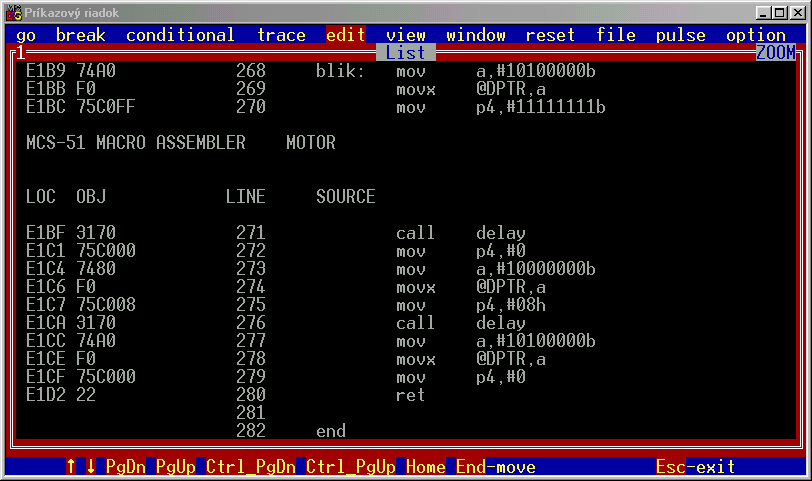The height and width of the screenshot is (481, 812).
Task: Click the Ctrl_PgUp hint in status bar
Action: tap(350, 467)
